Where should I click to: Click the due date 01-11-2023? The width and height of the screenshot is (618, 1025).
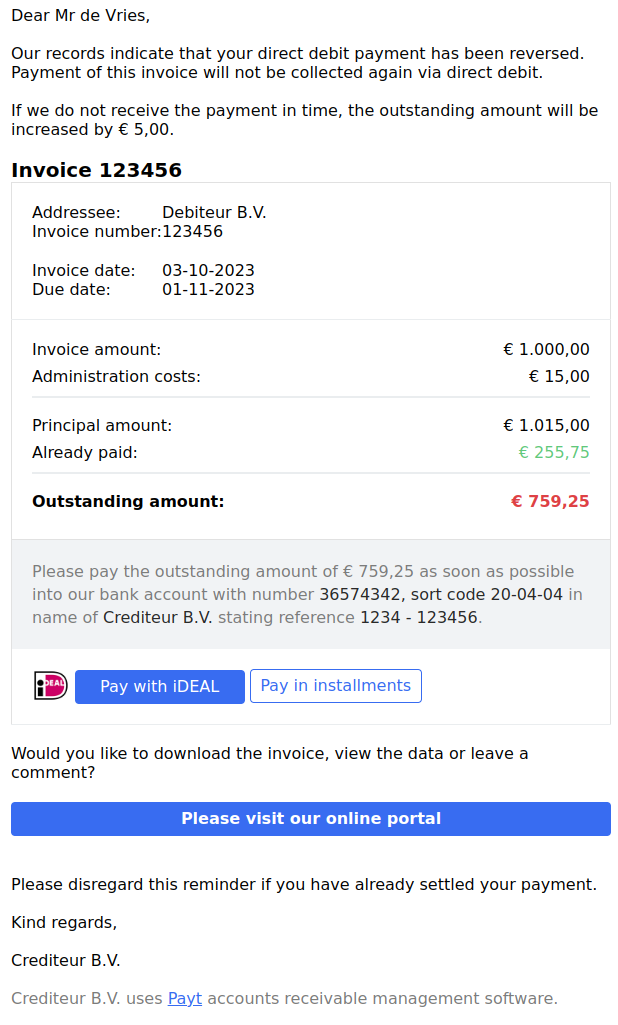pos(208,290)
